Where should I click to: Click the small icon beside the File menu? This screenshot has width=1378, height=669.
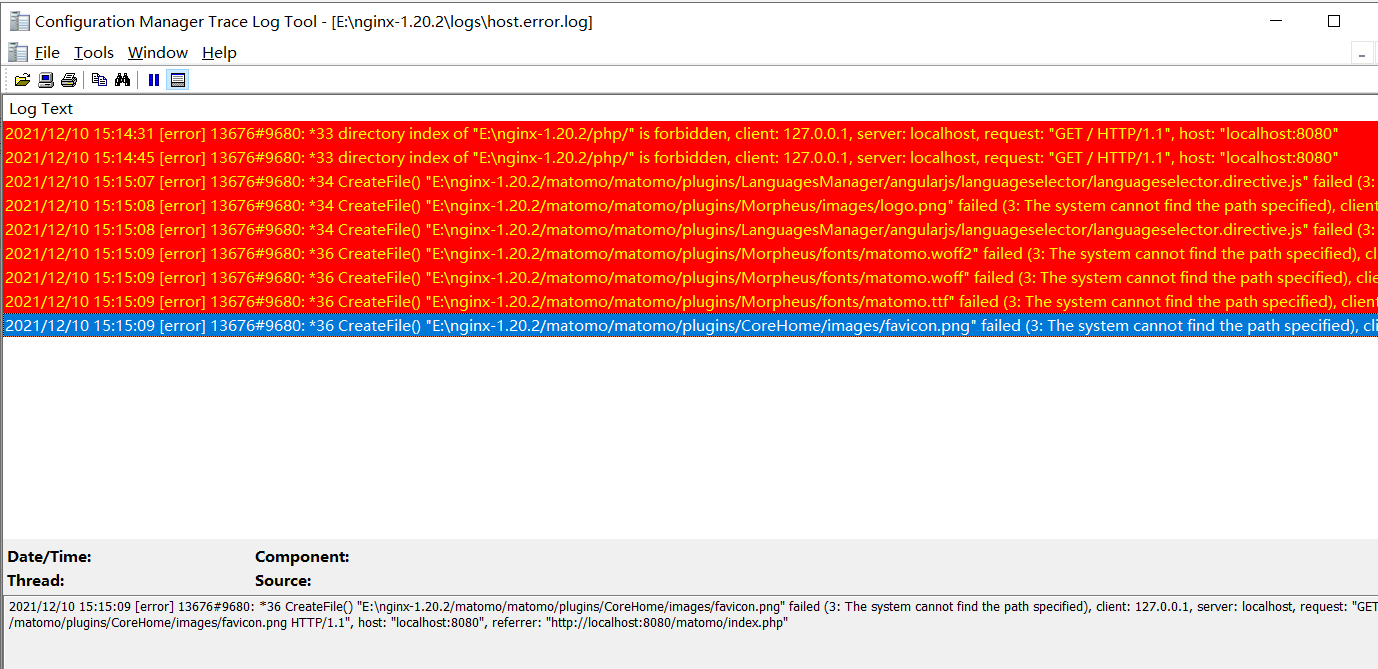[17, 52]
